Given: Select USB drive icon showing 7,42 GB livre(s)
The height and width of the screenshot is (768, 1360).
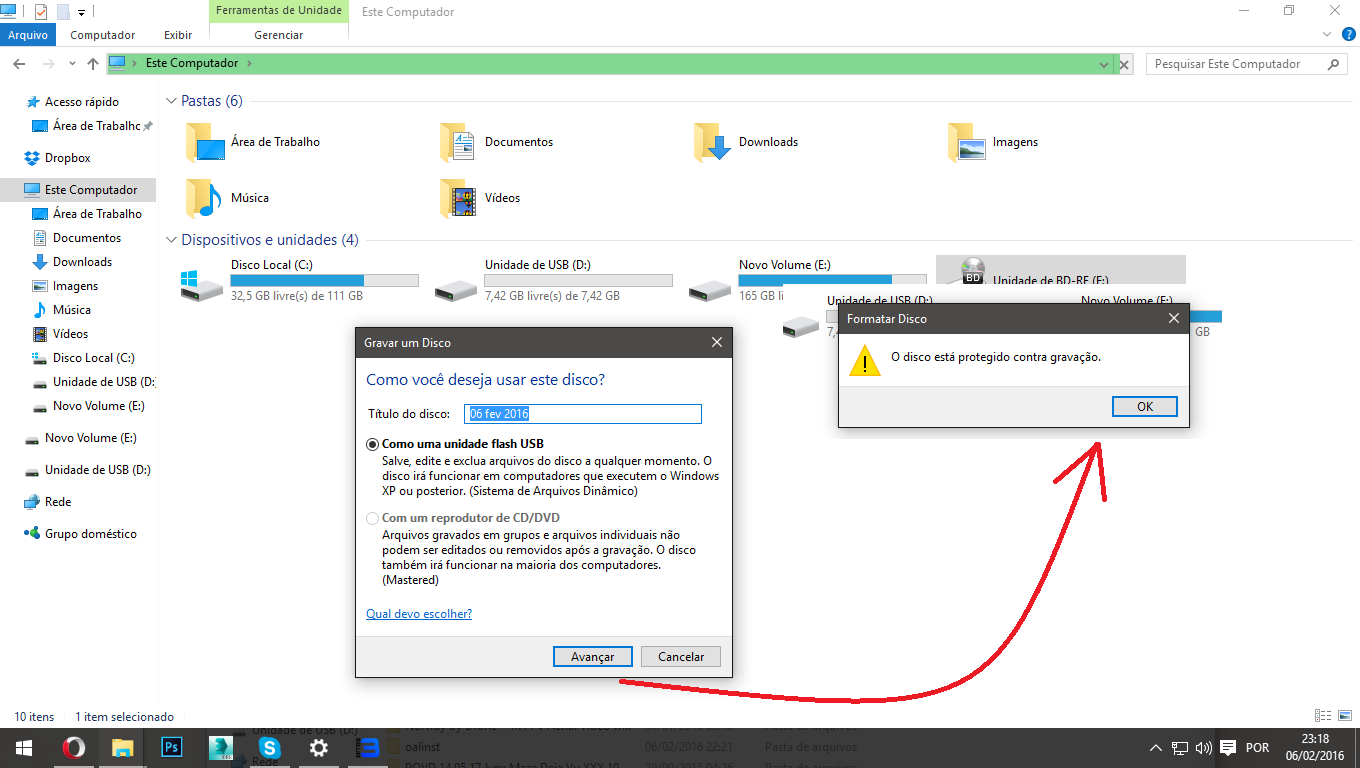Looking at the screenshot, I should (456, 290).
